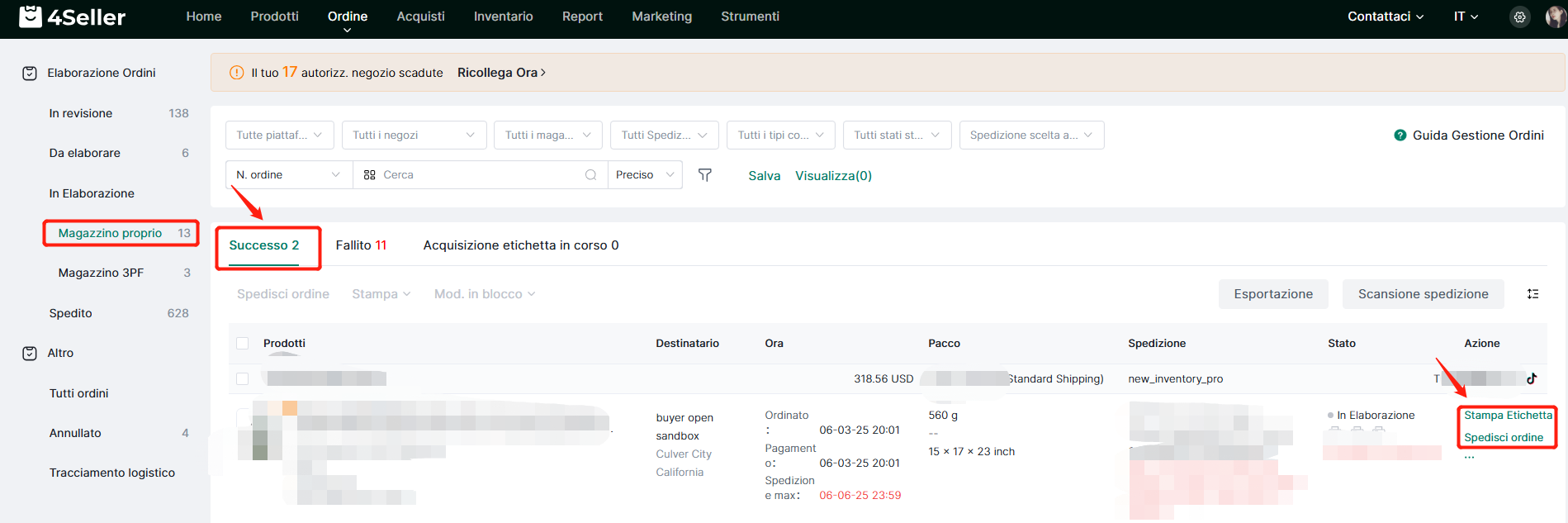Image resolution: width=1568 pixels, height=523 pixels.
Task: Open Acquisti menu
Action: click(420, 17)
